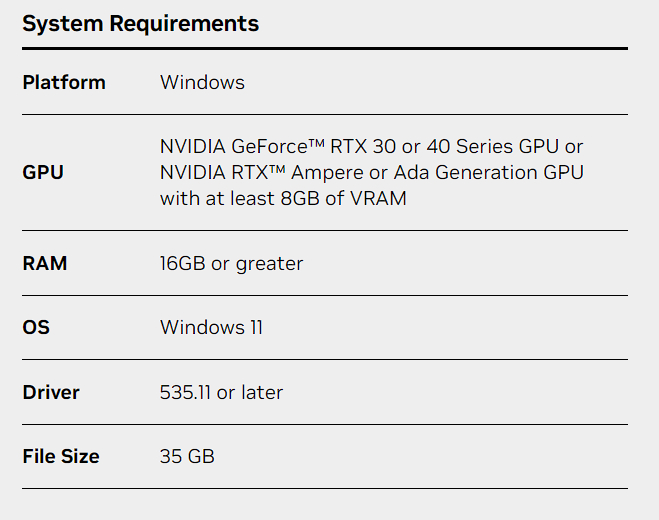
Task: Click the Driver row label
Action: pos(52,392)
